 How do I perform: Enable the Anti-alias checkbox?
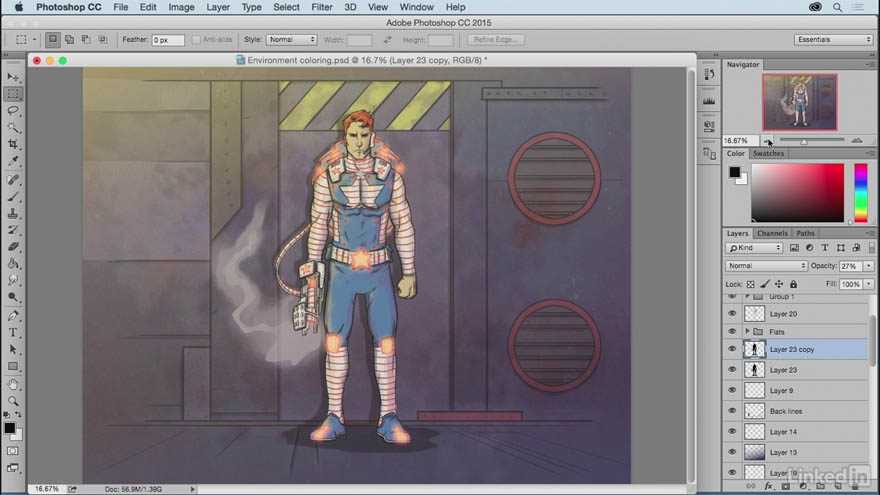pos(196,40)
